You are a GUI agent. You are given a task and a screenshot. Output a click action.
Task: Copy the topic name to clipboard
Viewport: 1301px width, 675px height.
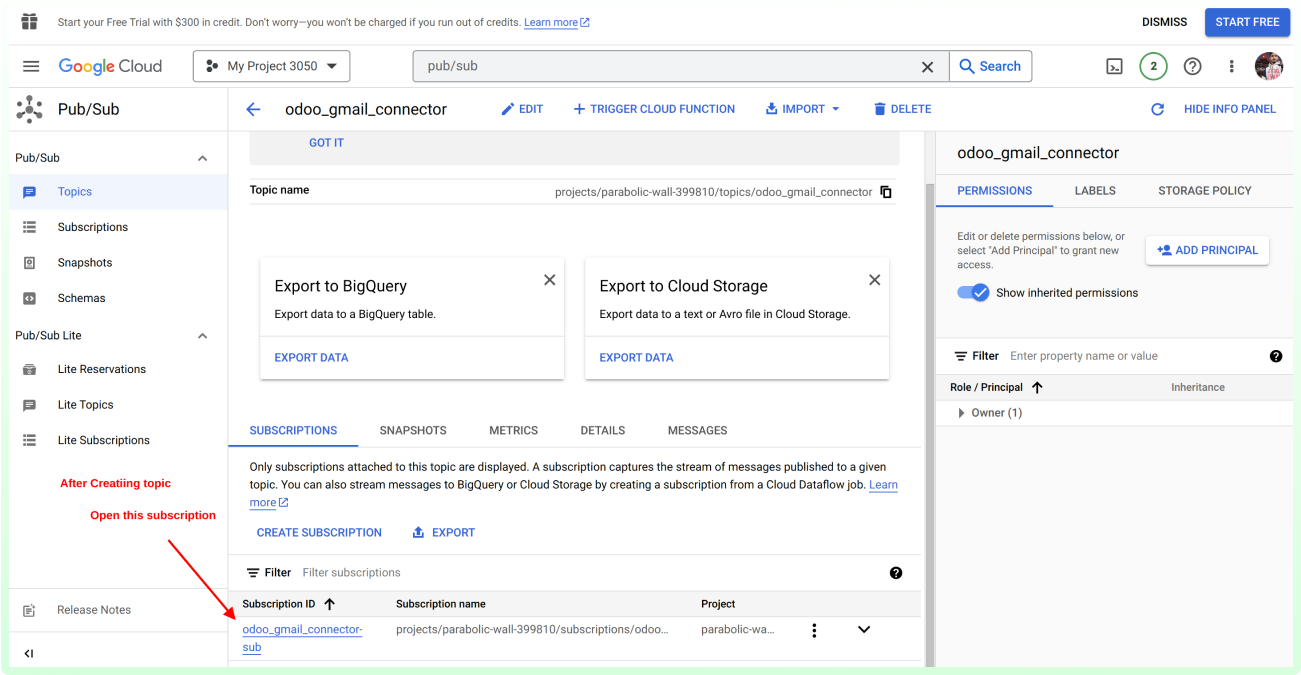click(x=885, y=192)
